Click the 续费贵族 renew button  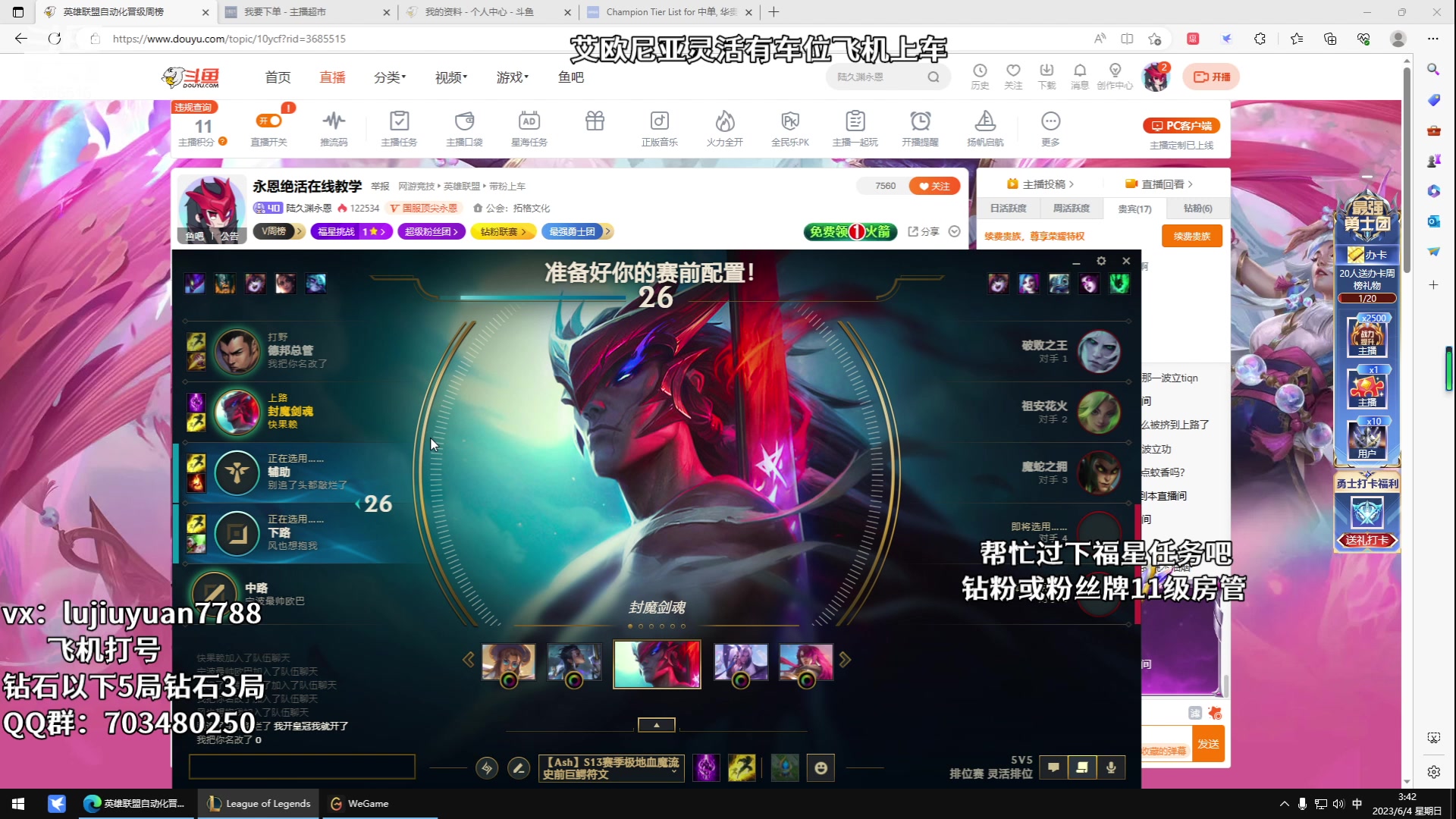(x=1192, y=237)
